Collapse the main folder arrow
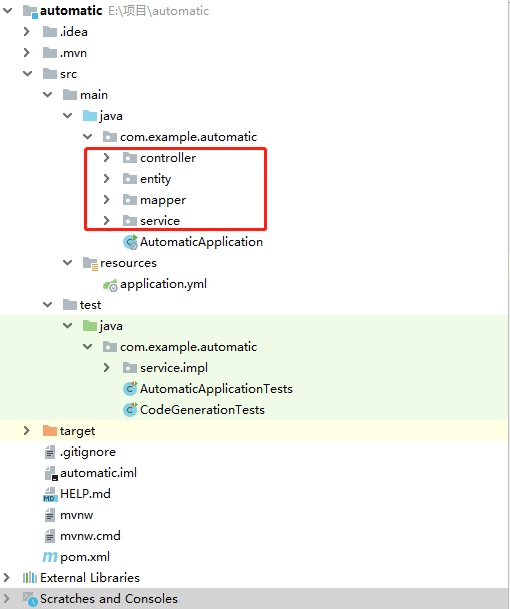 48,94
